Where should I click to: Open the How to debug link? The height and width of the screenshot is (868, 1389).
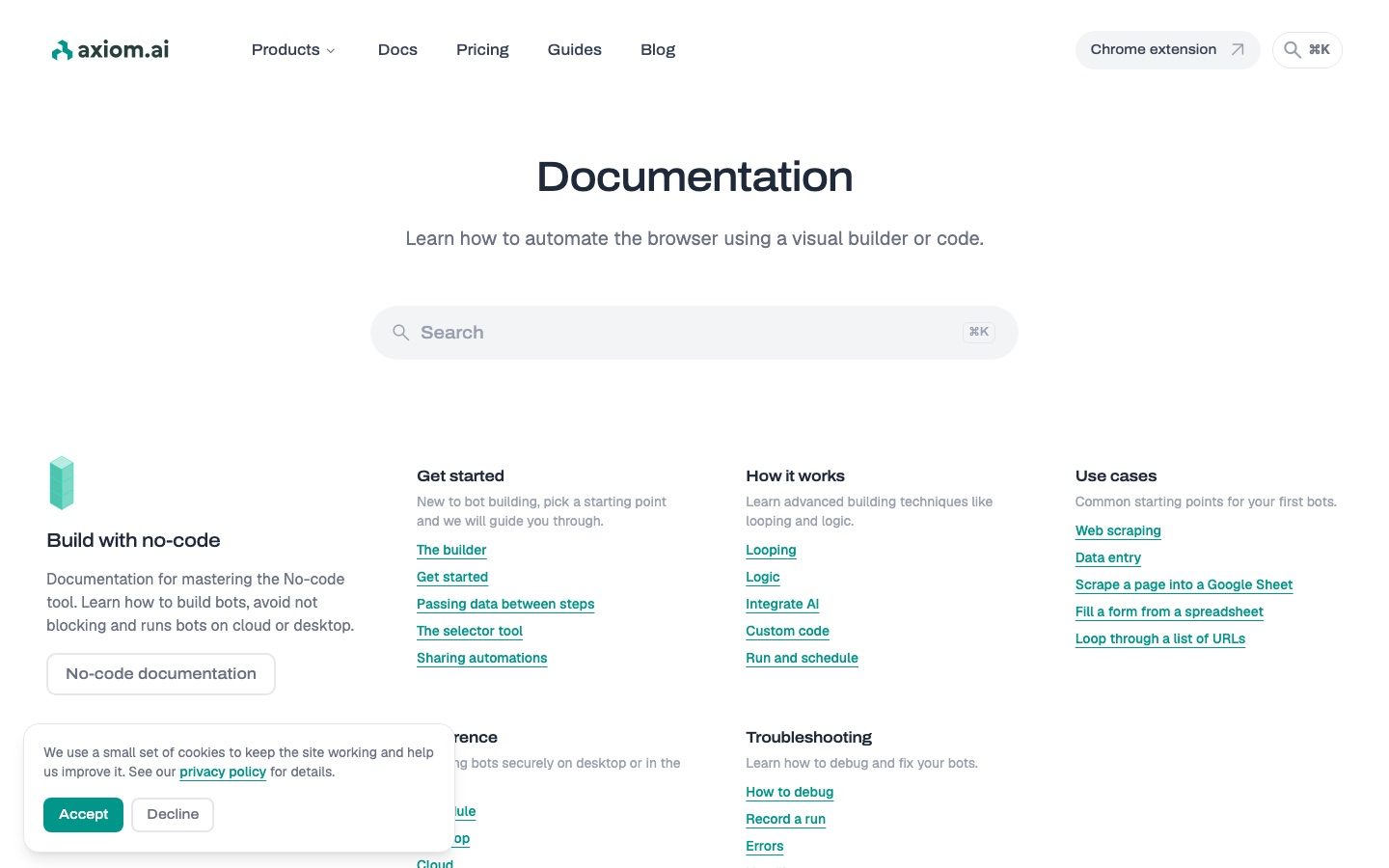[x=789, y=792]
